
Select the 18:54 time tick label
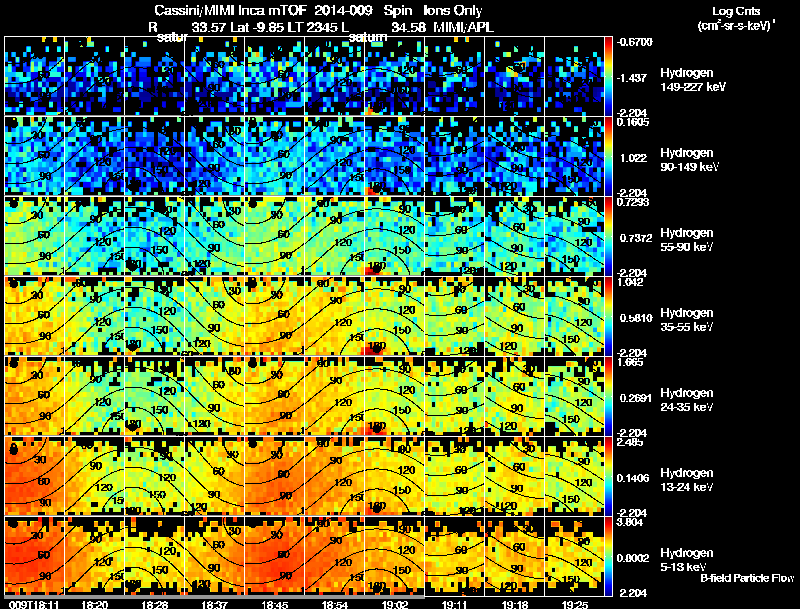334,604
